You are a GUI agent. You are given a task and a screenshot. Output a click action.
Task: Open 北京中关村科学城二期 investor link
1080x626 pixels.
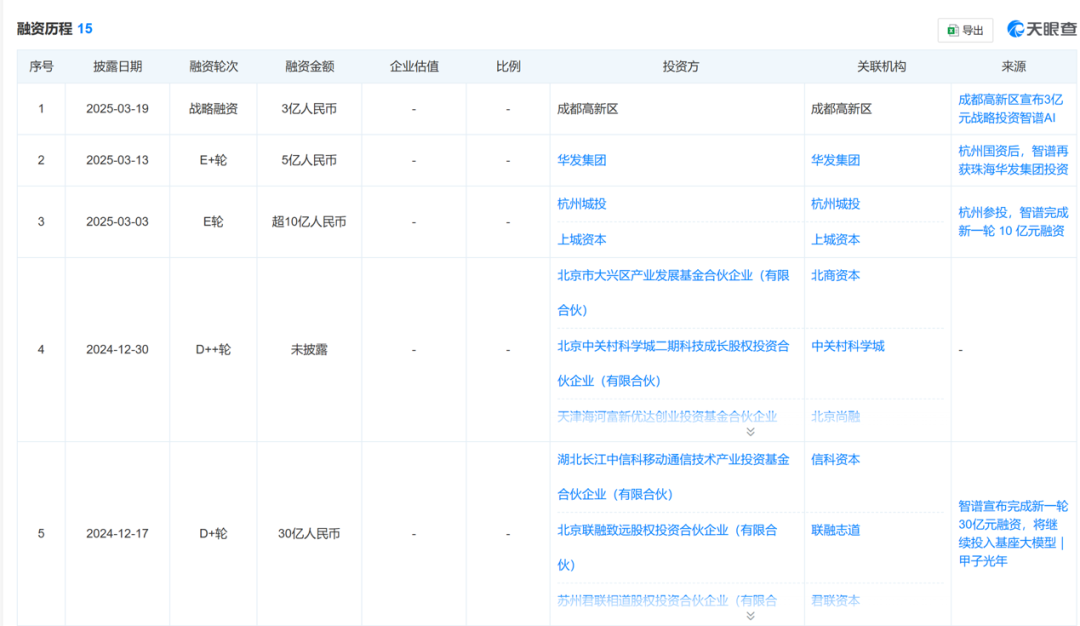[x=672, y=346]
